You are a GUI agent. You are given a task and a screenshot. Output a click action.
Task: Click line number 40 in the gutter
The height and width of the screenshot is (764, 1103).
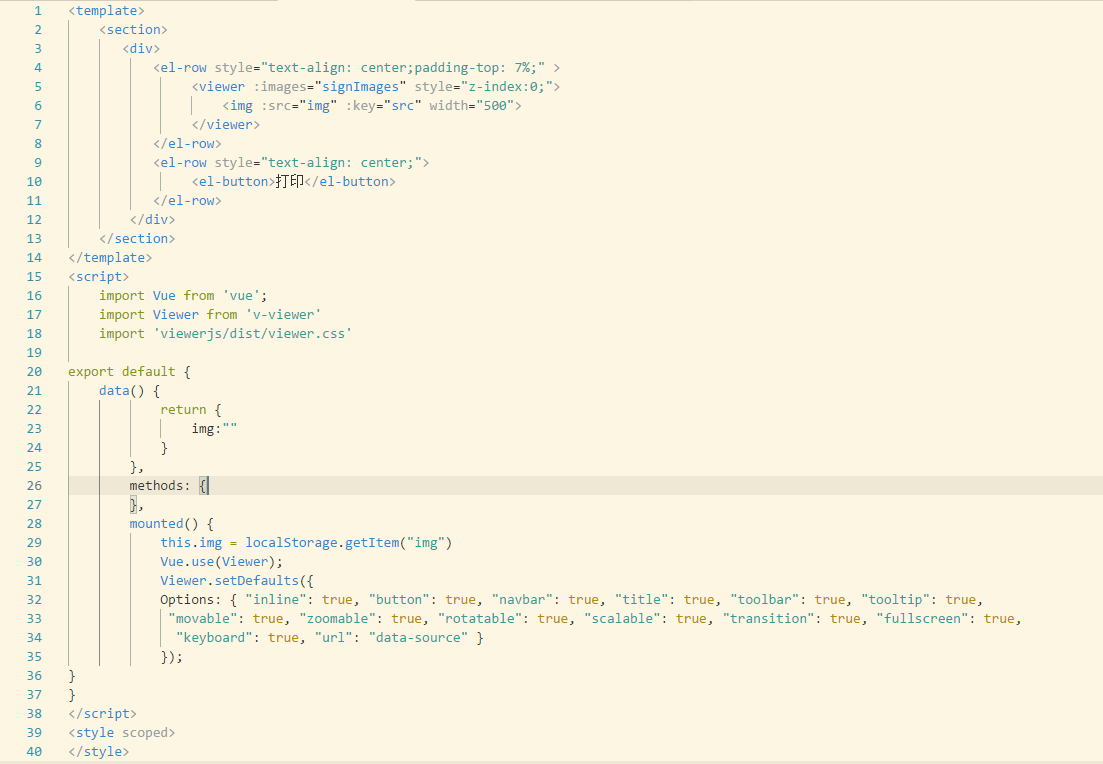[x=34, y=751]
